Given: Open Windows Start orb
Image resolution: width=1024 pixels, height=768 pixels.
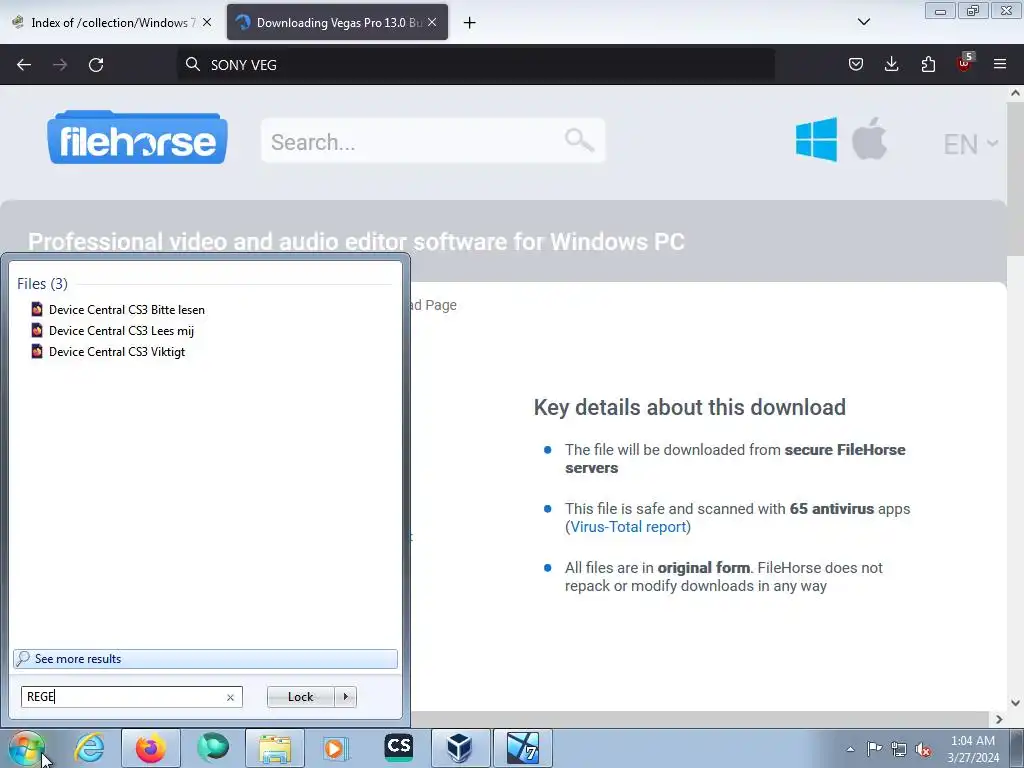Looking at the screenshot, I should [26, 748].
